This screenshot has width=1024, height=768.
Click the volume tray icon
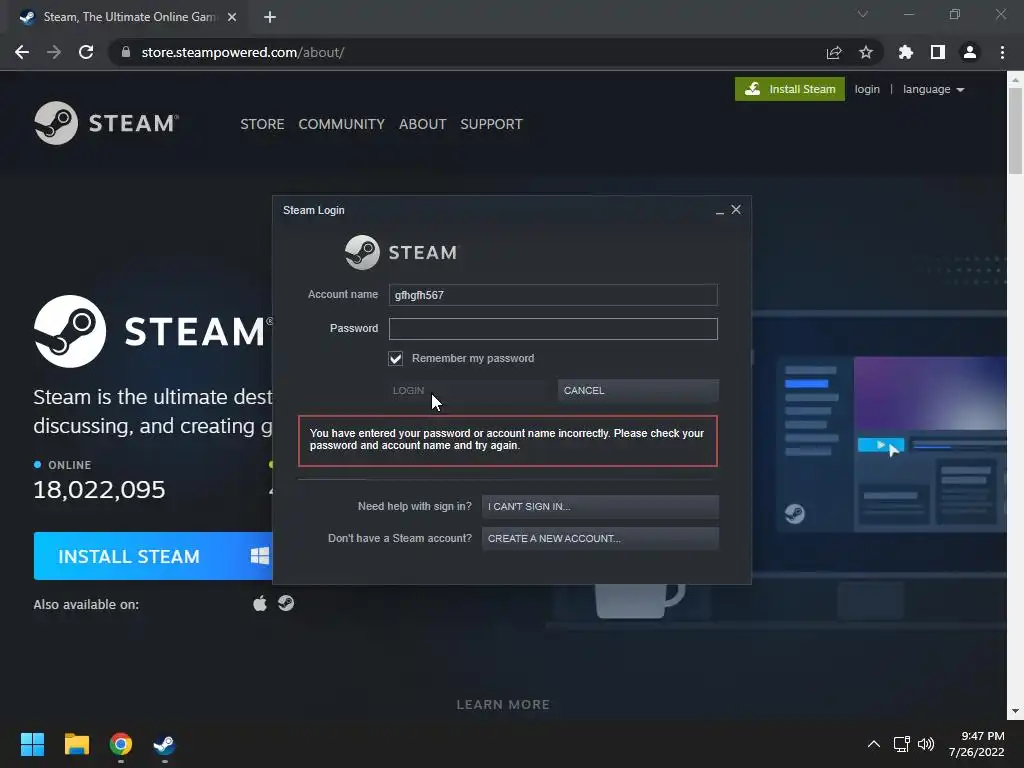click(x=926, y=744)
